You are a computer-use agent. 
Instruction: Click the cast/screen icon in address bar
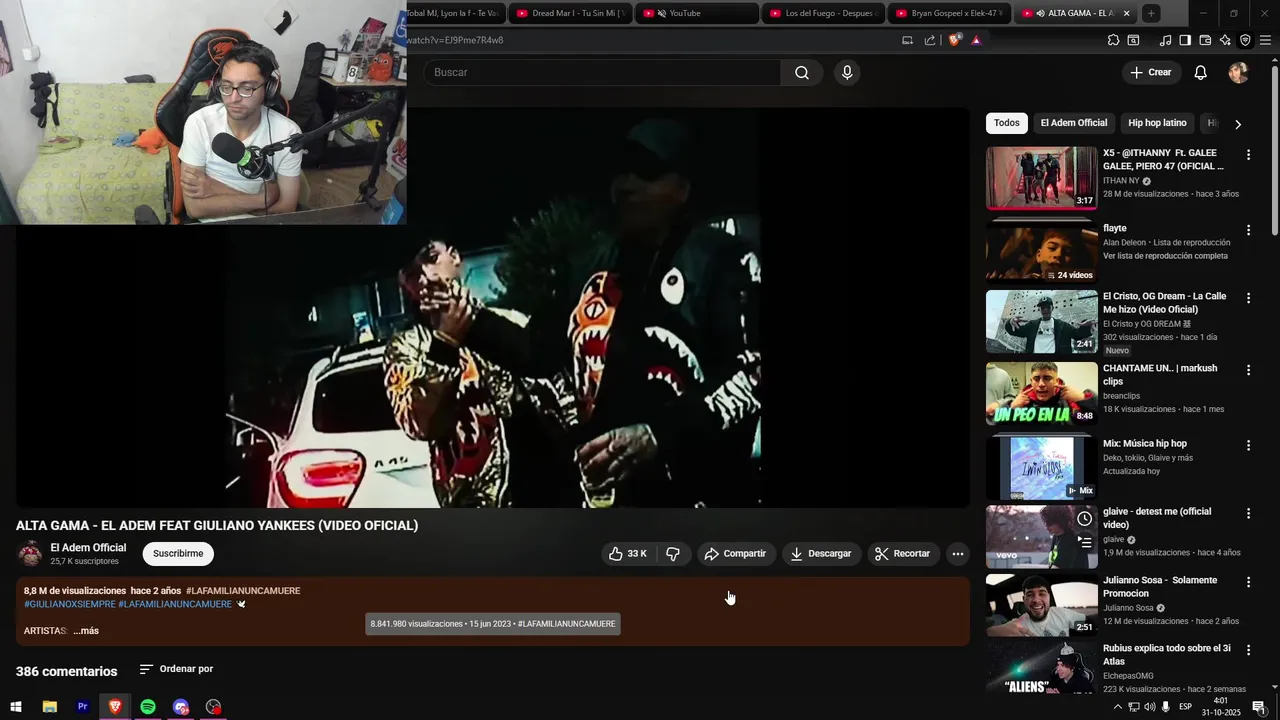tap(907, 40)
